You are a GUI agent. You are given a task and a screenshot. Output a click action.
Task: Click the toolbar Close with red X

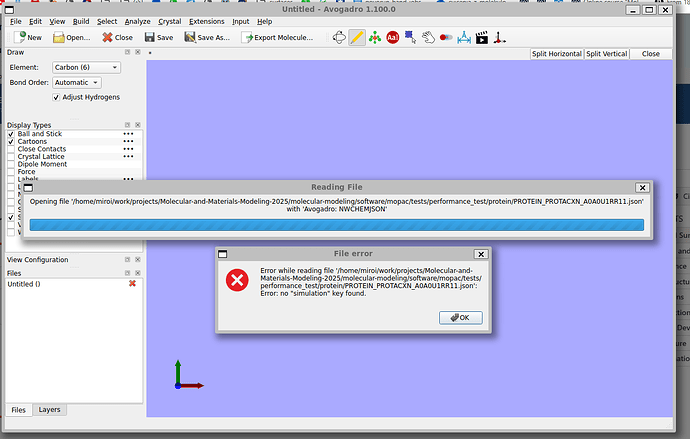(x=117, y=38)
